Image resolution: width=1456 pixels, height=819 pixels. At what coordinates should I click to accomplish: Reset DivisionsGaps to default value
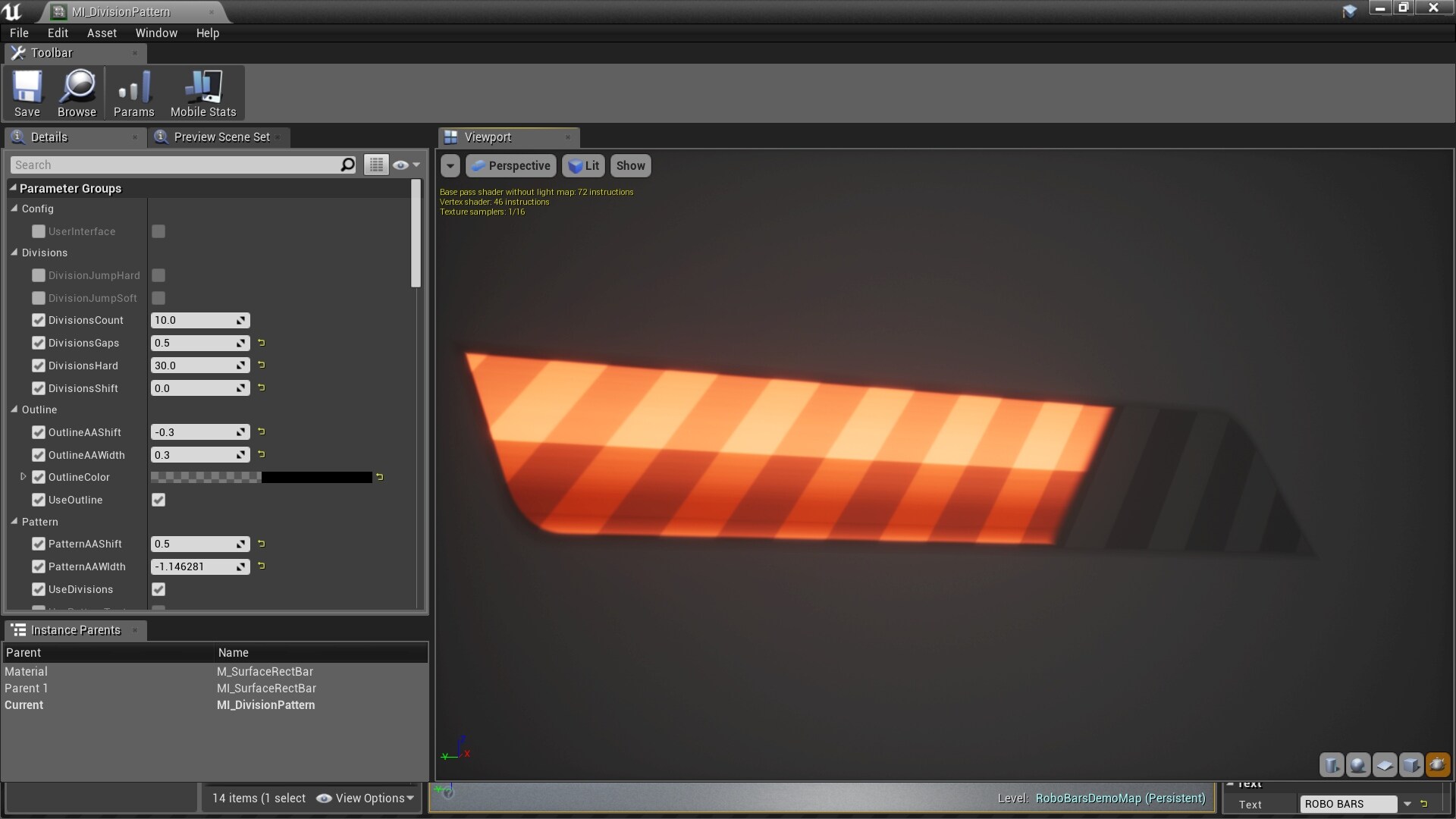pyautogui.click(x=262, y=343)
